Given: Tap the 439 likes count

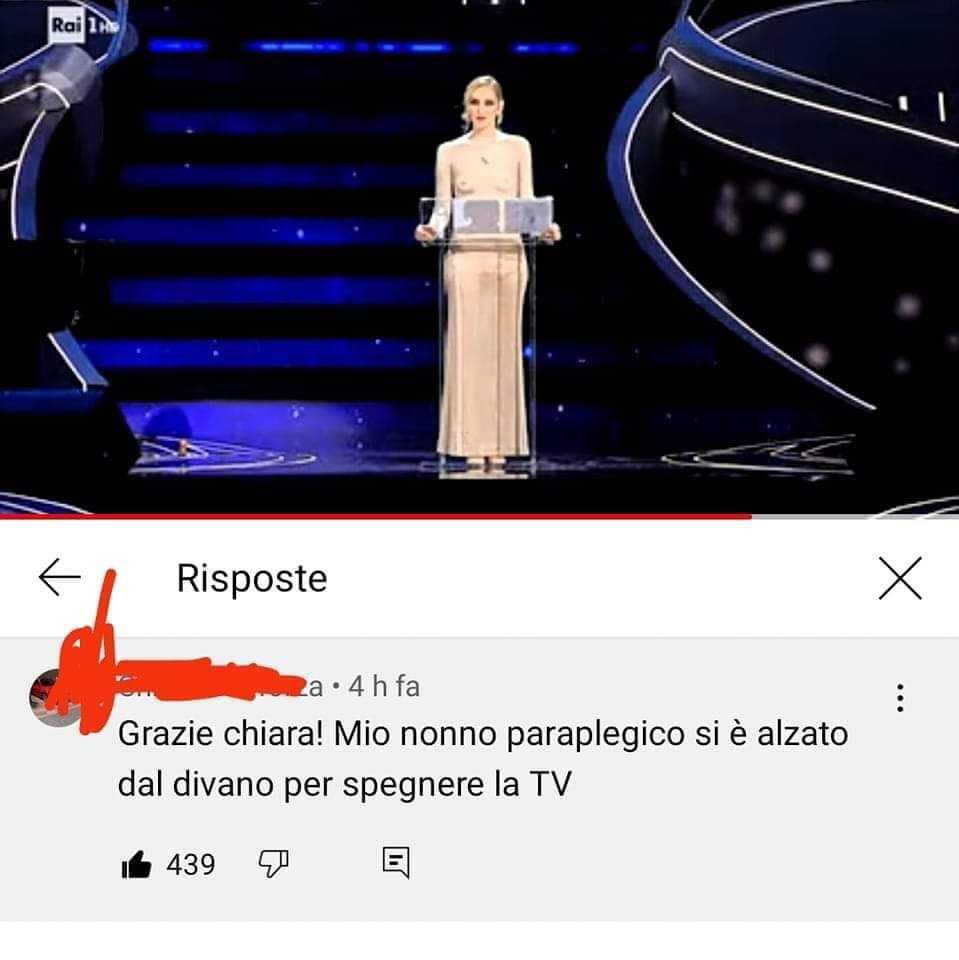Looking at the screenshot, I should (191, 864).
